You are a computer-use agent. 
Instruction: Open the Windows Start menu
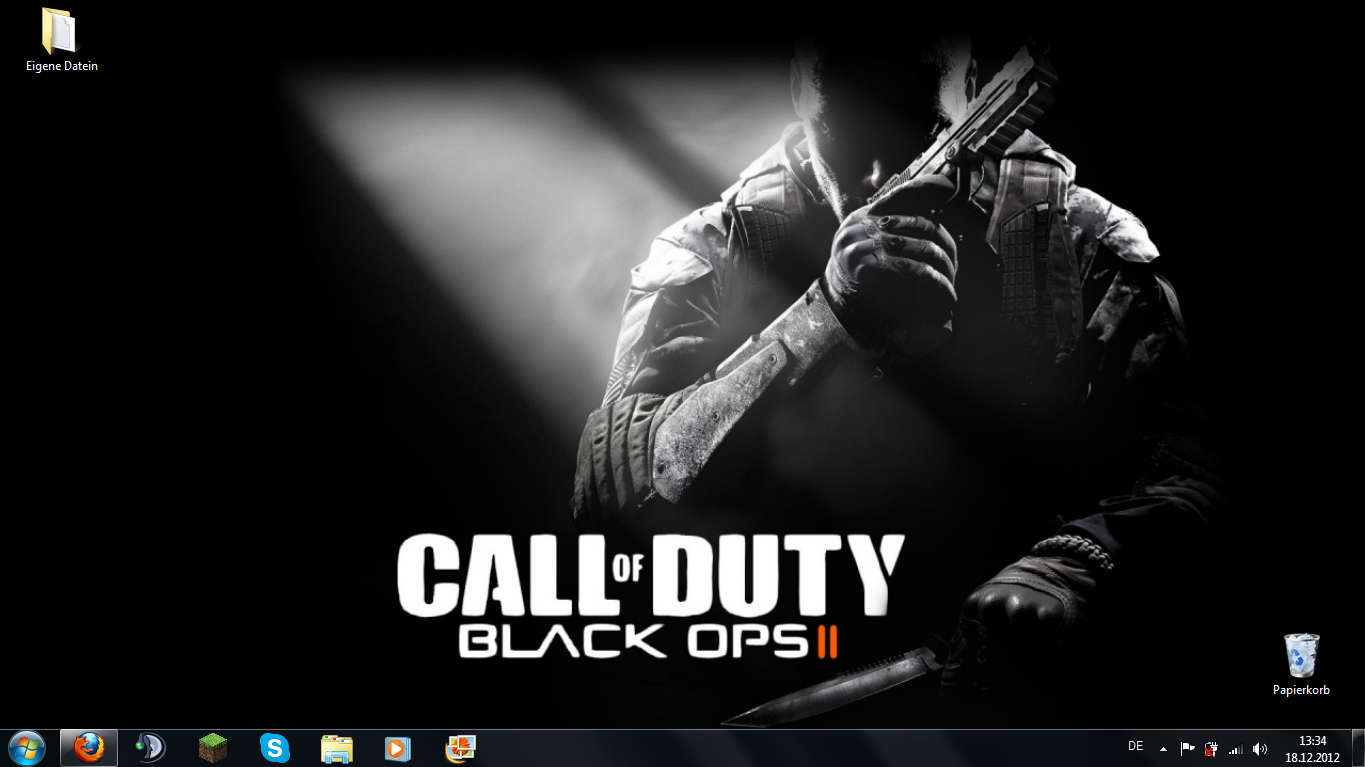pyautogui.click(x=26, y=747)
